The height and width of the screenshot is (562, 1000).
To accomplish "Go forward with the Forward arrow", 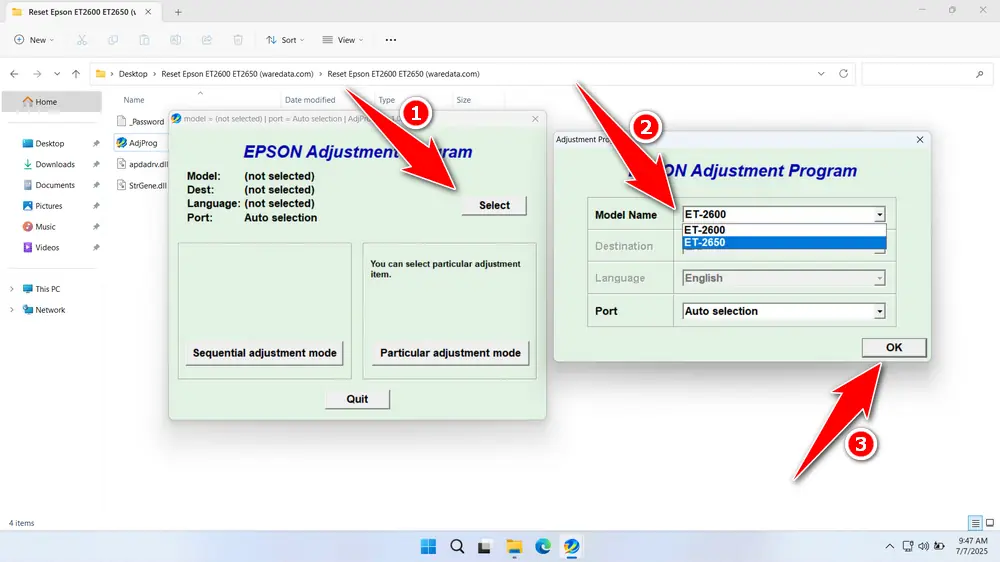I will point(37,74).
